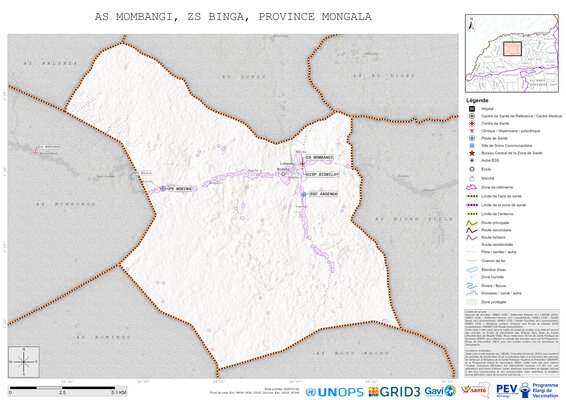566x400 pixels.
Task: Click the 'AS MALONZA' area label at top left
Action: (51, 64)
